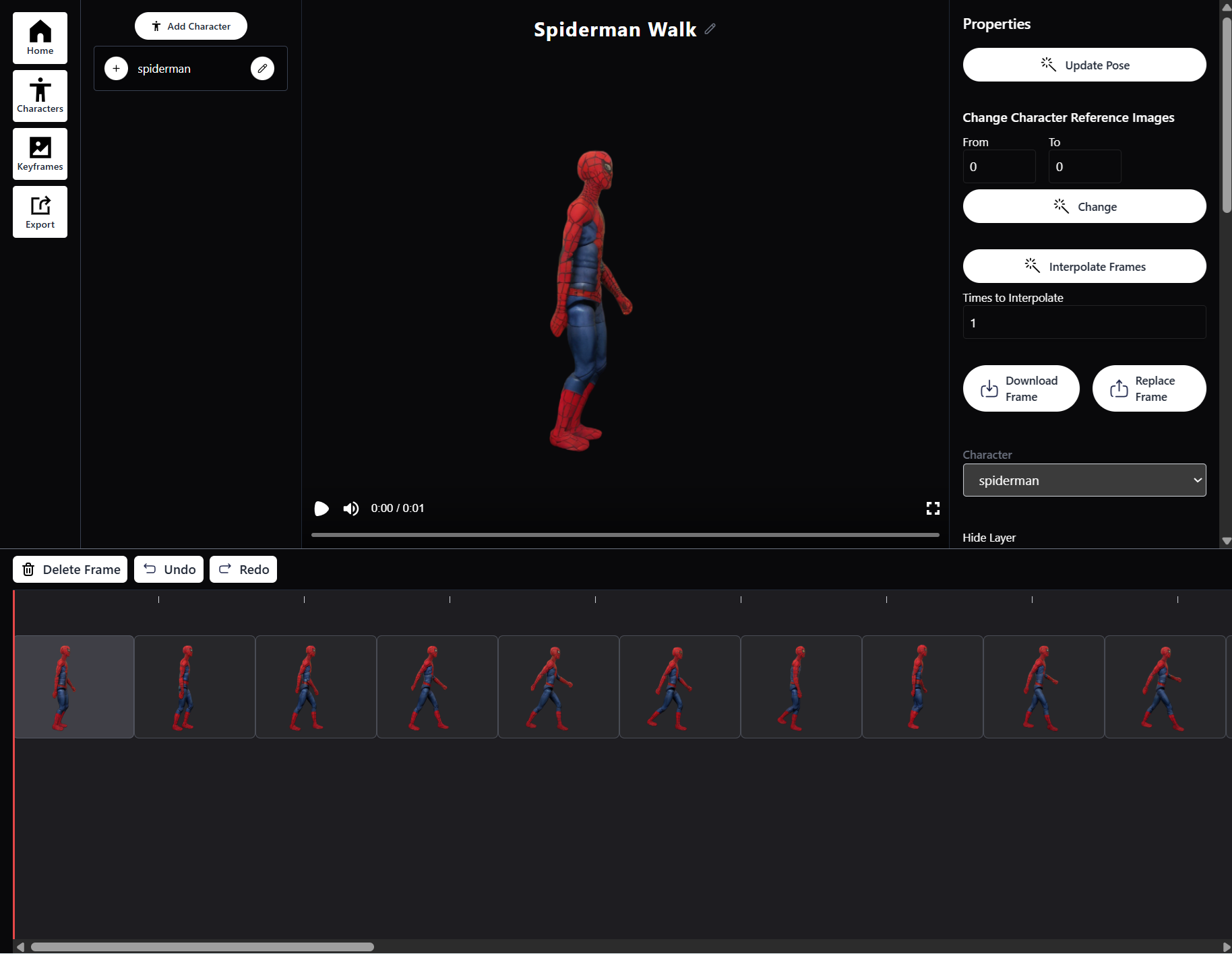Click Download Frame button
This screenshot has width=1232, height=954.
pyautogui.click(x=1020, y=389)
